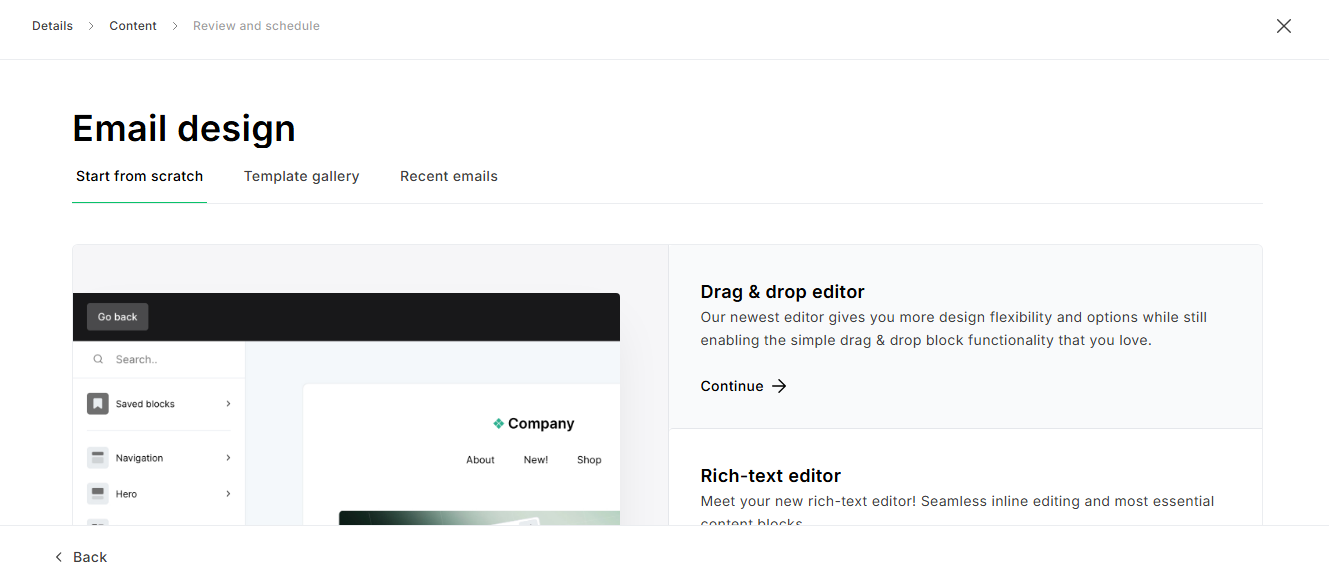Switch to the Template gallery tab
Image resolution: width=1329 pixels, height=573 pixels.
pos(301,176)
